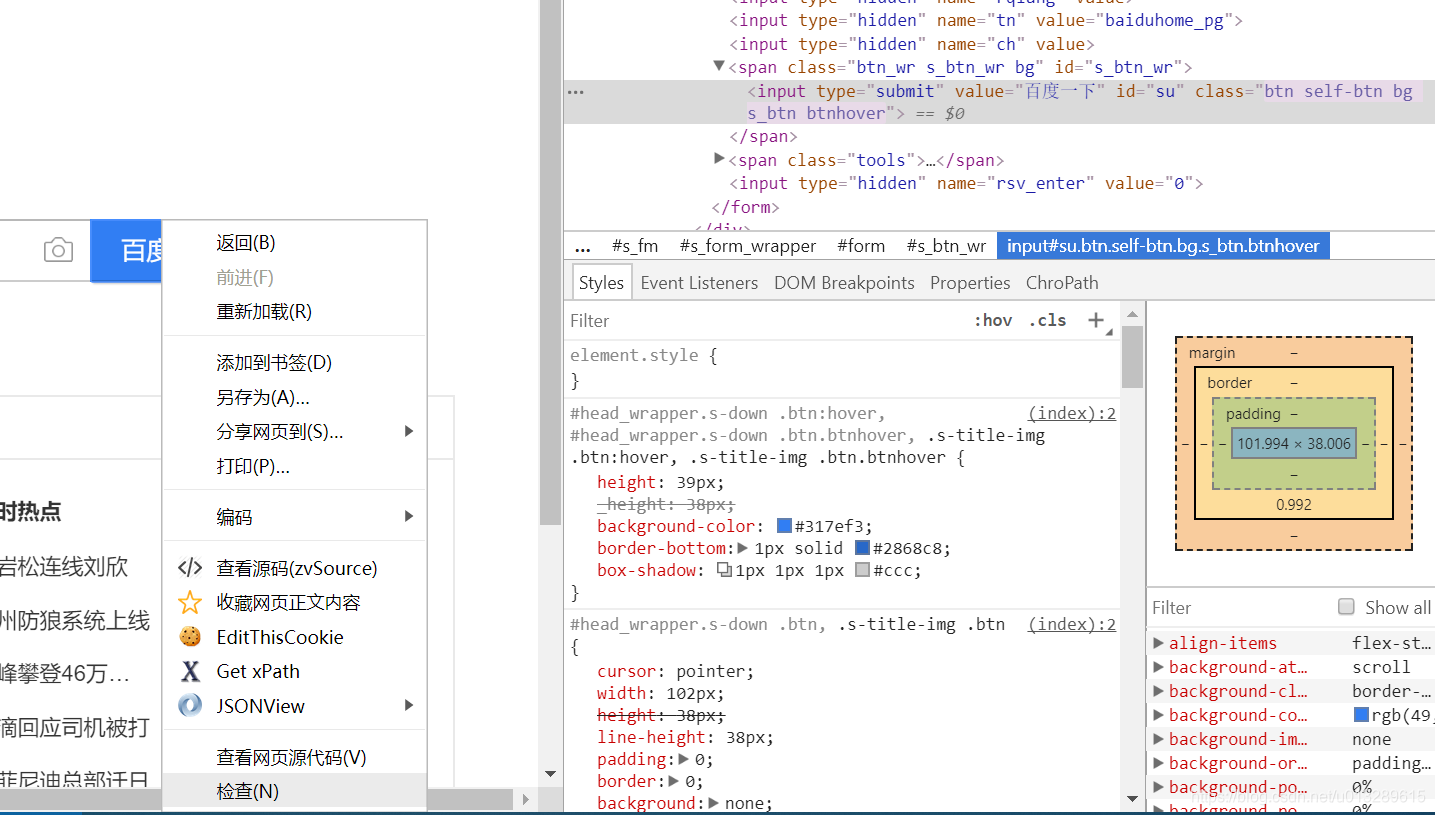Click the breadcrumb overflow ellipsis

(x=584, y=246)
